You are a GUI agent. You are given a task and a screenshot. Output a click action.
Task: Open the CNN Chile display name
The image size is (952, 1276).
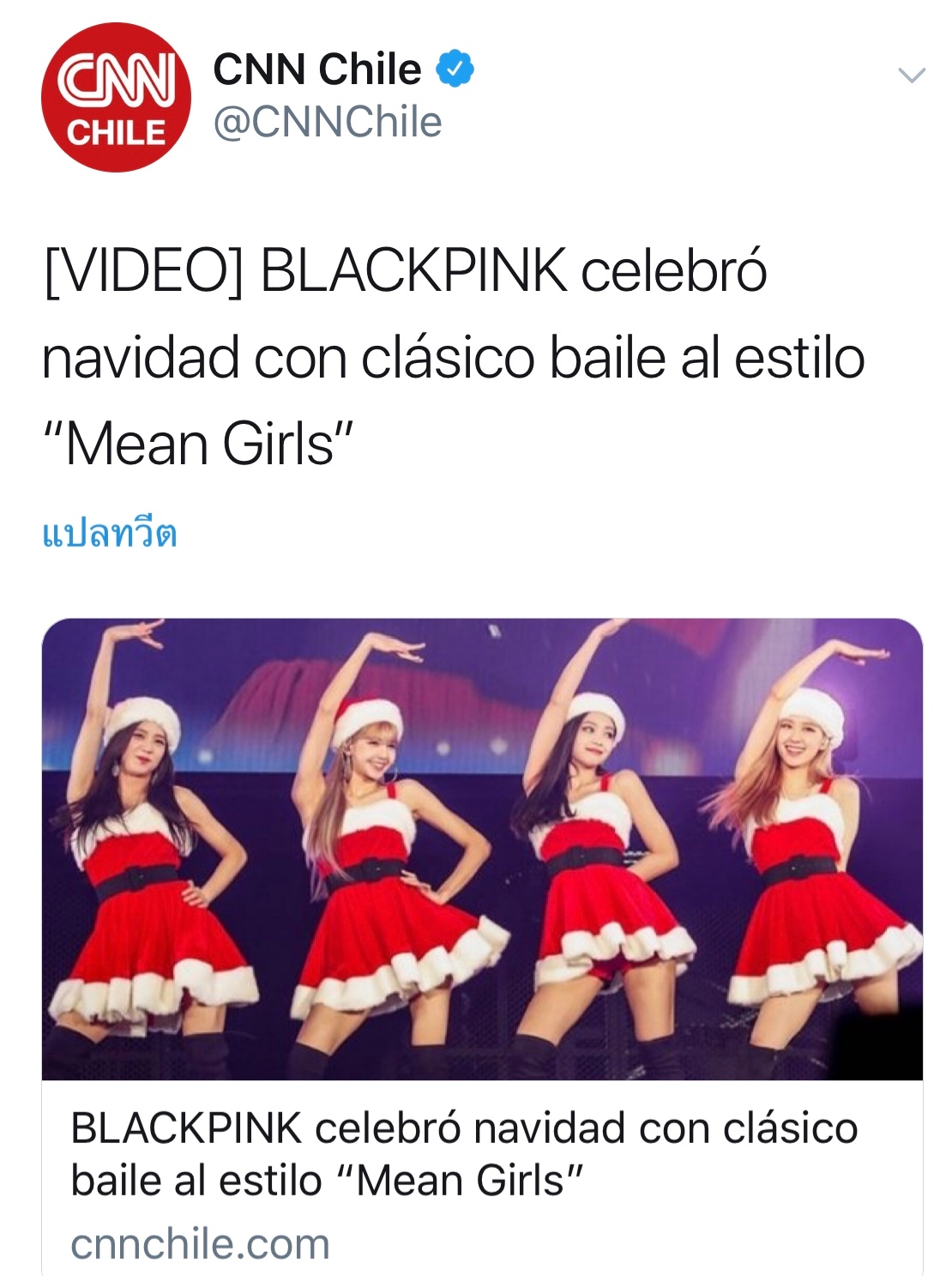317,69
